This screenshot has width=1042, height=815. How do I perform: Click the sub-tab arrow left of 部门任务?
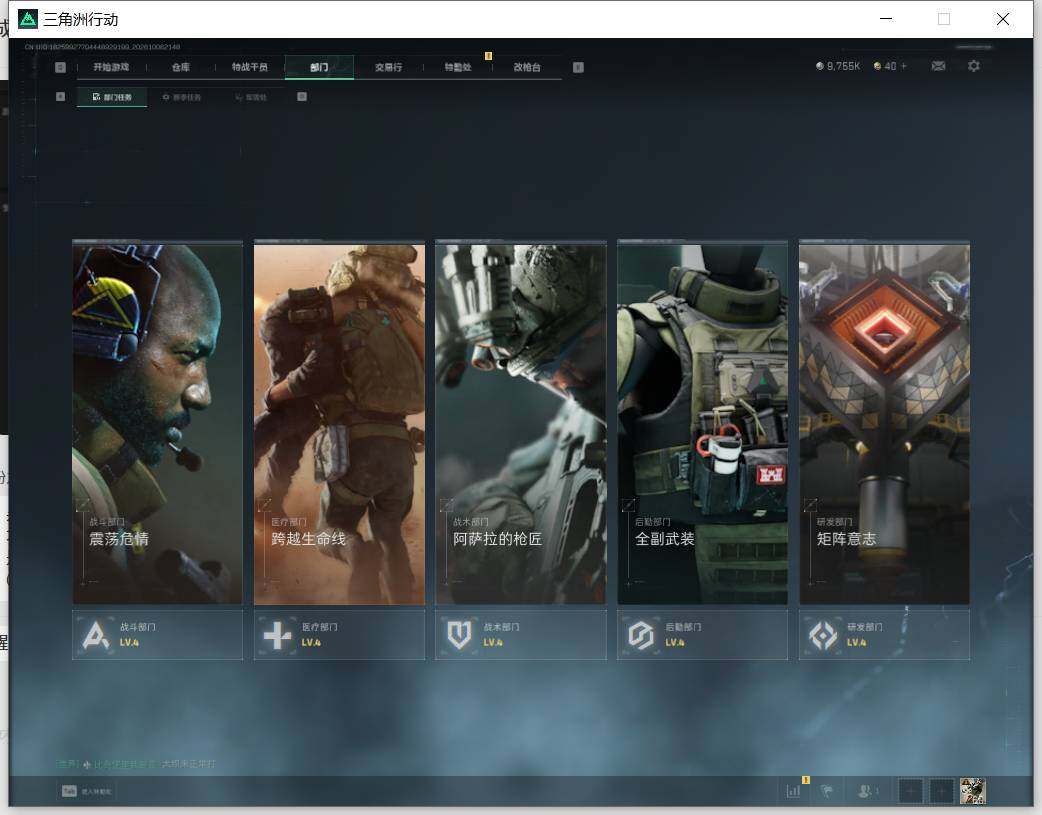coord(60,96)
